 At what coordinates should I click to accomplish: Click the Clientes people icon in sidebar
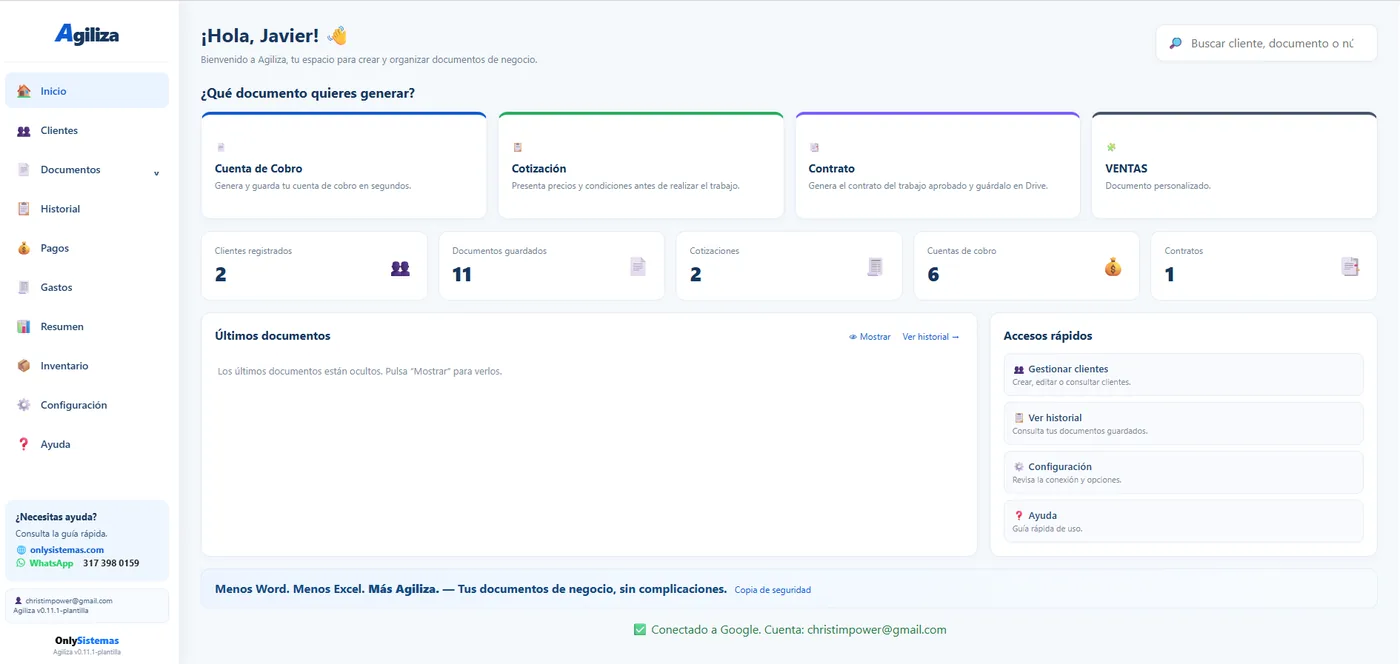click(24, 131)
